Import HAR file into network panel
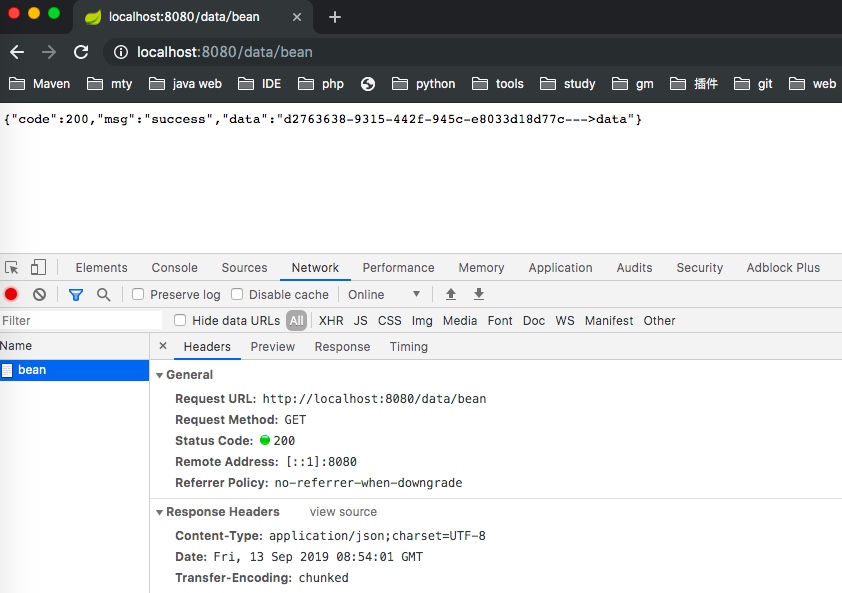This screenshot has height=593, width=842. pyautogui.click(x=450, y=294)
